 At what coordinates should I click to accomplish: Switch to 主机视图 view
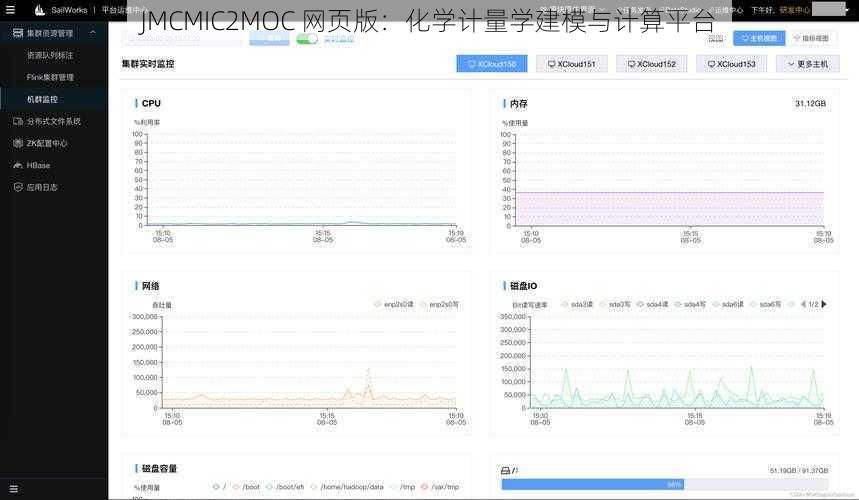(759, 38)
